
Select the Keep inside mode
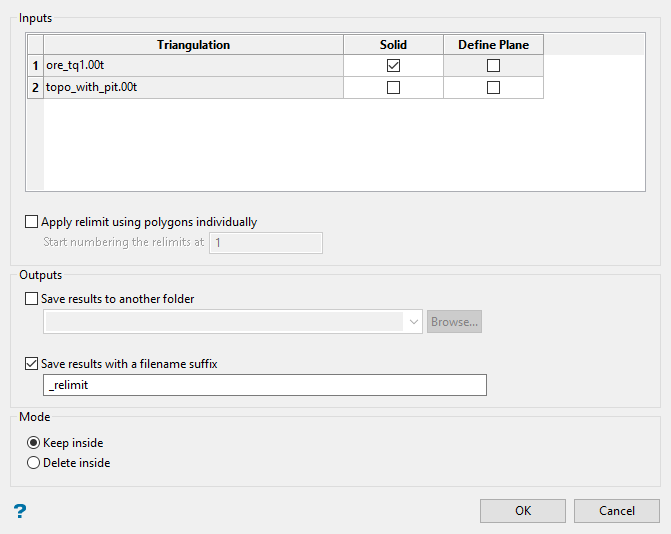(x=34, y=443)
